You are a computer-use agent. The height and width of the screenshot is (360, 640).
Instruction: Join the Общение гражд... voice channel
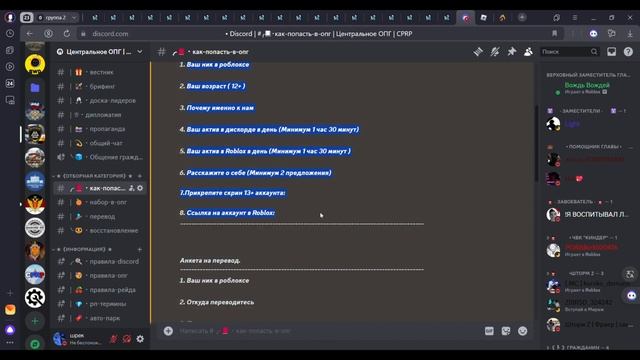100,157
